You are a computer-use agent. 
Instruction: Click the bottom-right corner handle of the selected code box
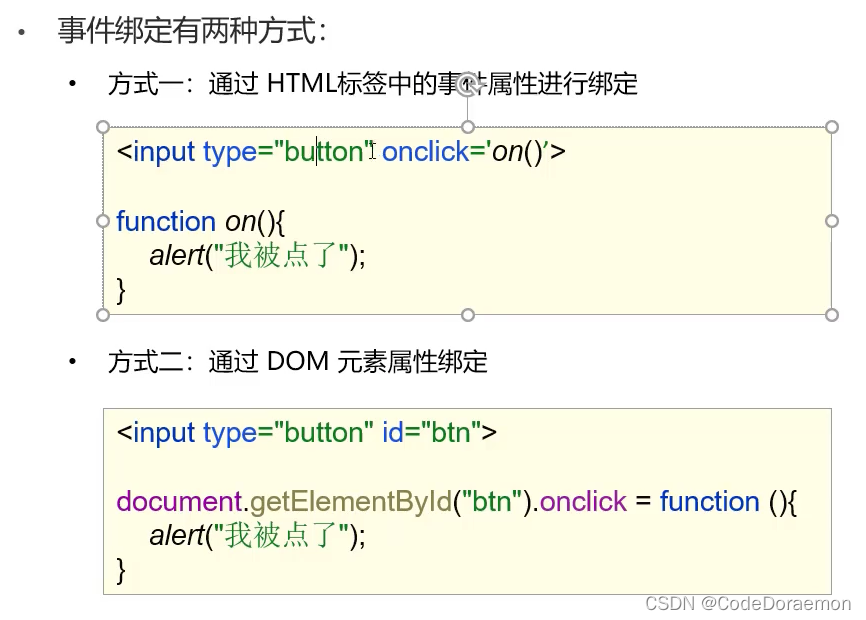pos(832,315)
